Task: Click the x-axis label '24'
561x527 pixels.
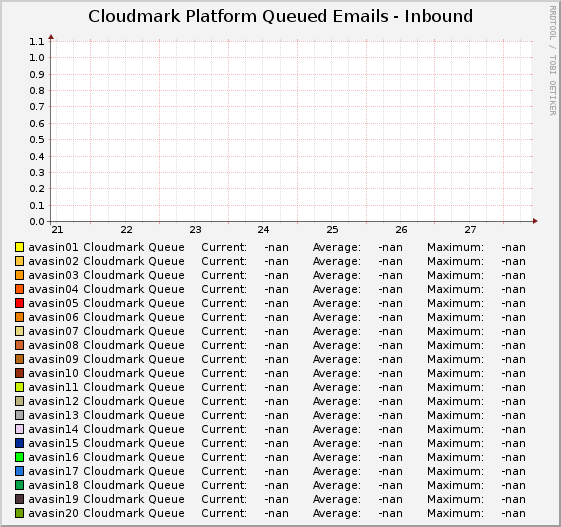Action: click(263, 230)
